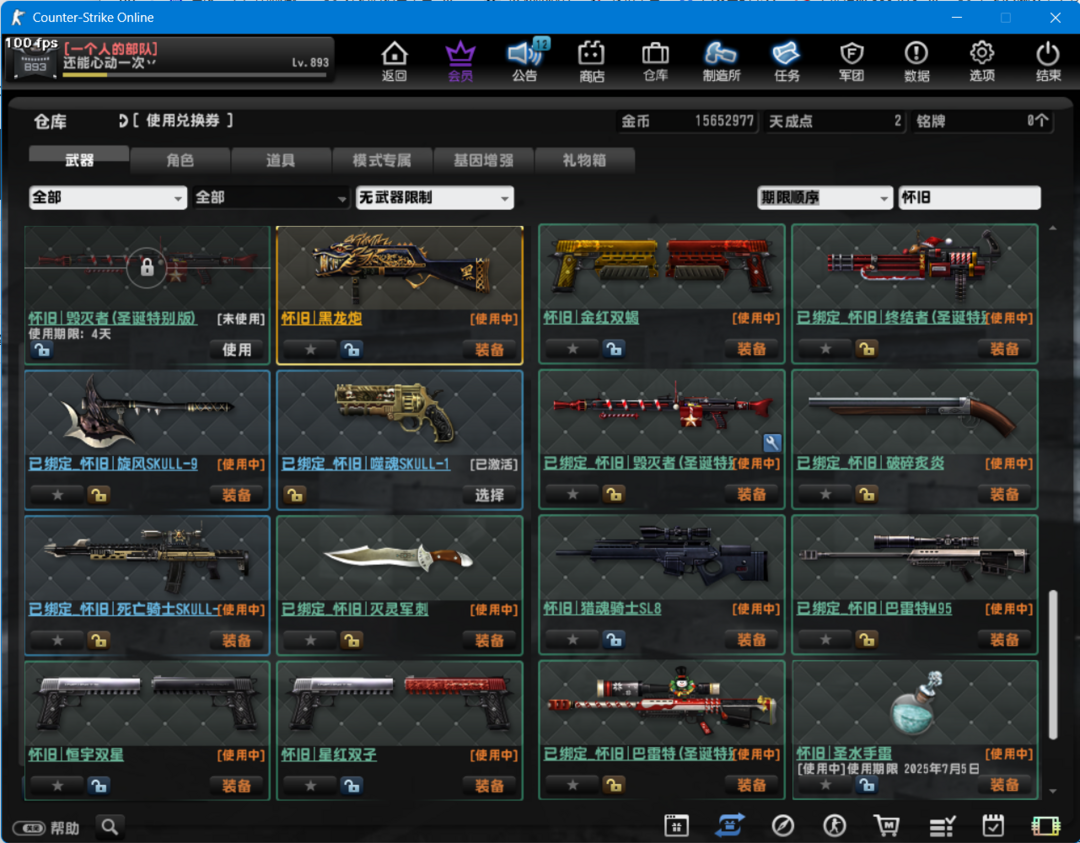1080x843 pixels.
Task: Click the scrollbar down arrow
Action: tap(1052, 791)
